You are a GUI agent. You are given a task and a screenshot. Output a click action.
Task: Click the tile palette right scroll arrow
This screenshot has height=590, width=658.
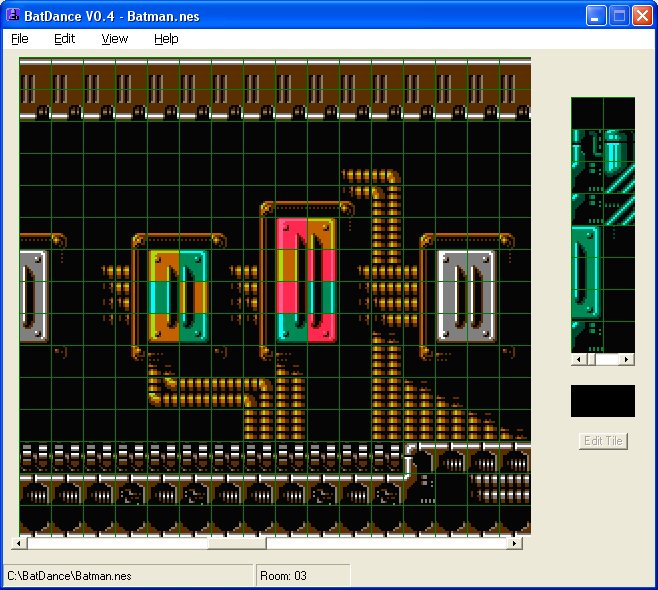[x=627, y=359]
